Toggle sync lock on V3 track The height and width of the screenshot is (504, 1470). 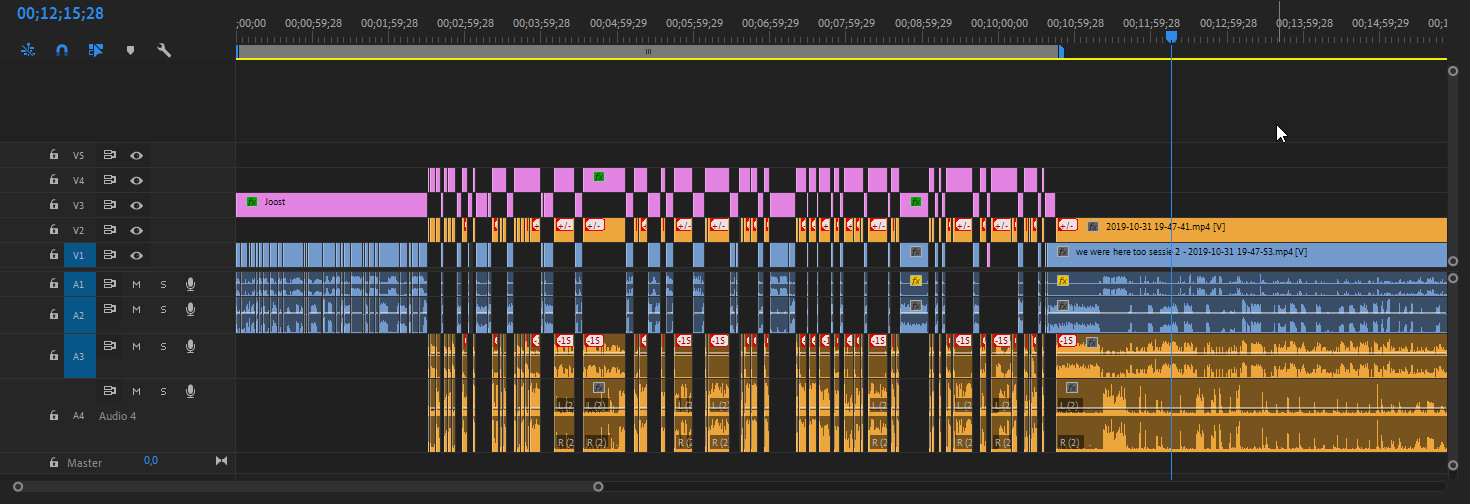point(110,205)
